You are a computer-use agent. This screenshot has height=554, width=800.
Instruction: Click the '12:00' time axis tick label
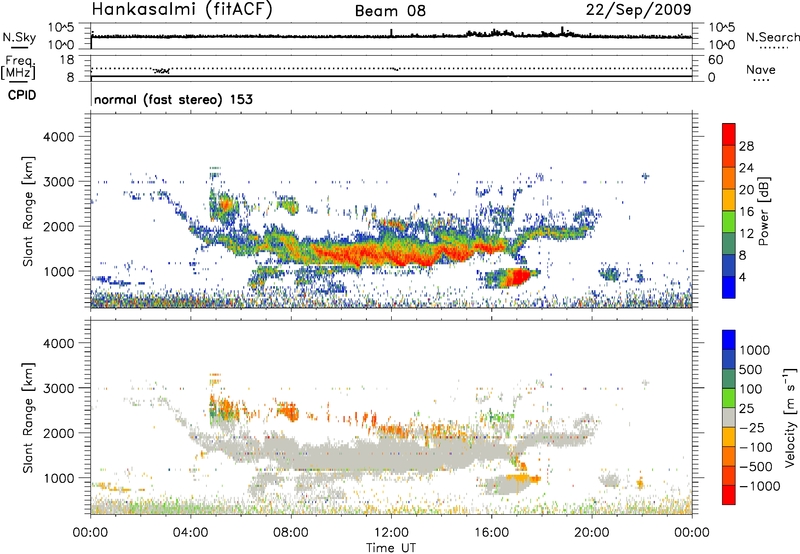[391, 533]
